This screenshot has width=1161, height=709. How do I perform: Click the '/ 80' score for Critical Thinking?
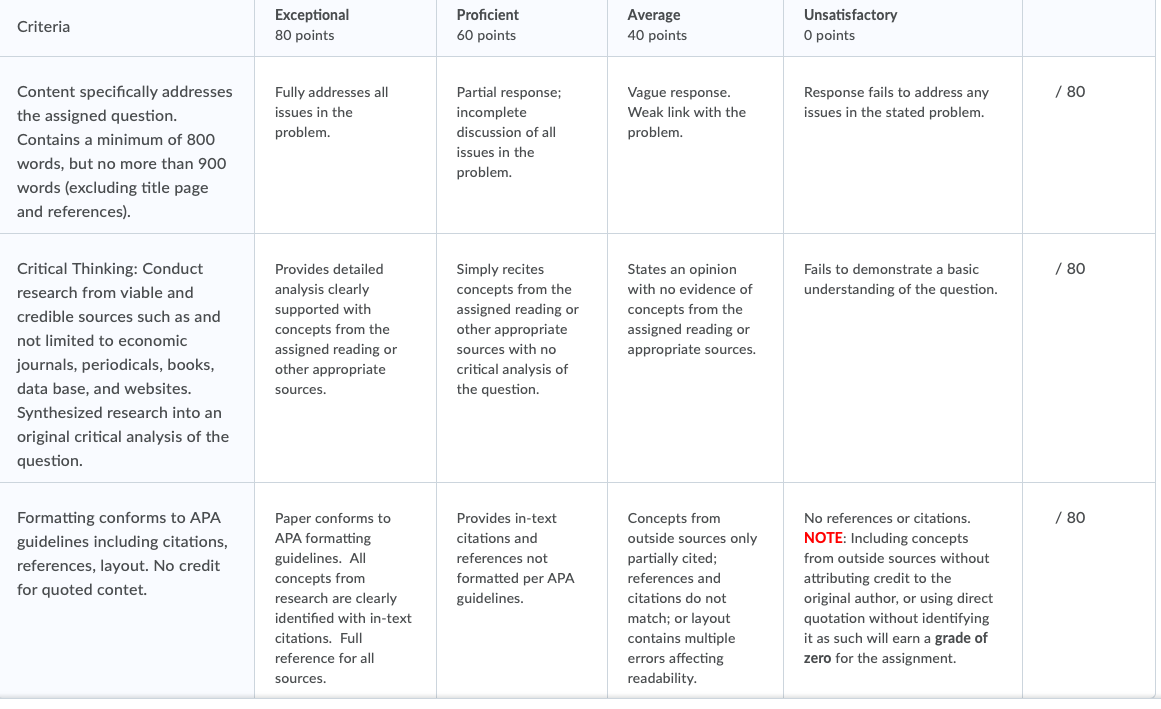[x=1070, y=269]
